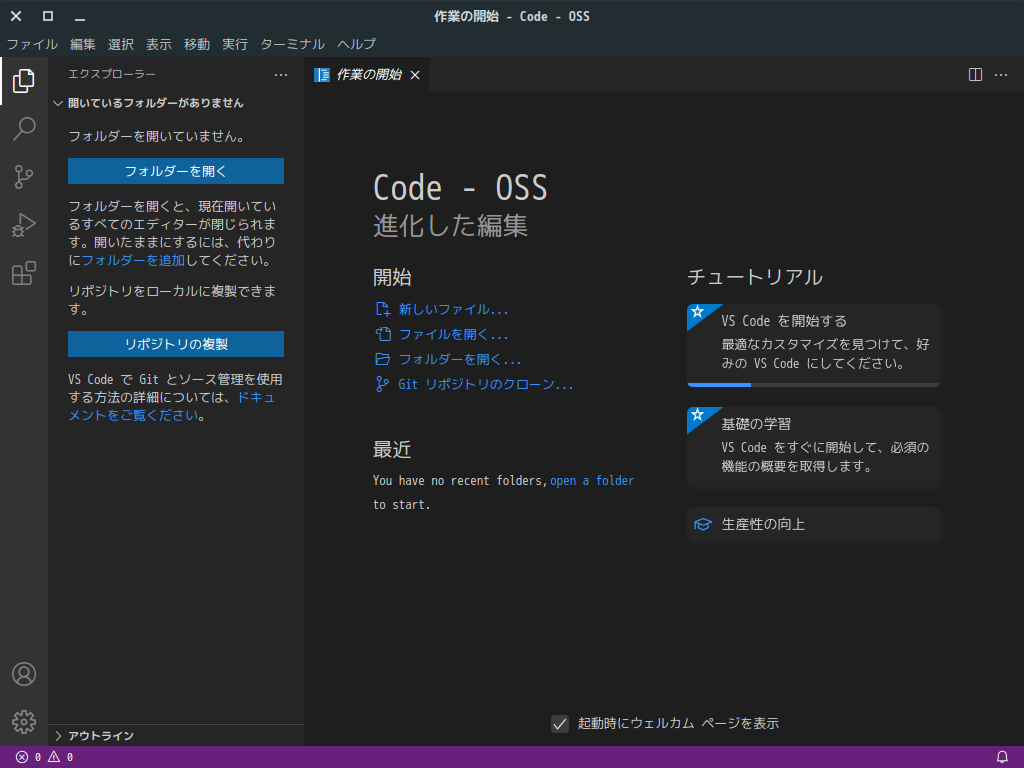Open the 生産性の向上 tutorial card
The width and height of the screenshot is (1024, 768).
point(813,524)
